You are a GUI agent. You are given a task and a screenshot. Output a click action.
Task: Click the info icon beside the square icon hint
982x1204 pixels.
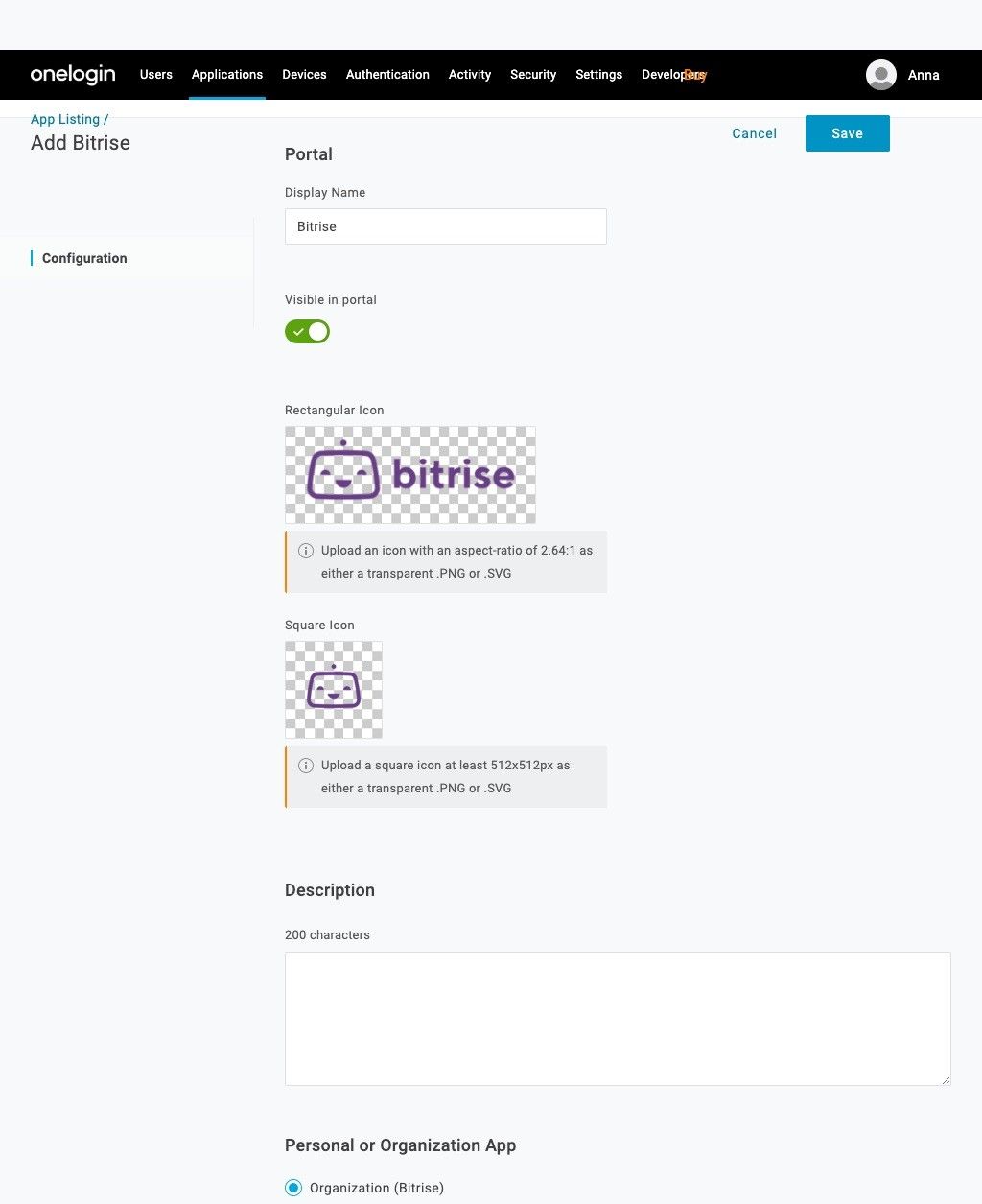coord(306,766)
